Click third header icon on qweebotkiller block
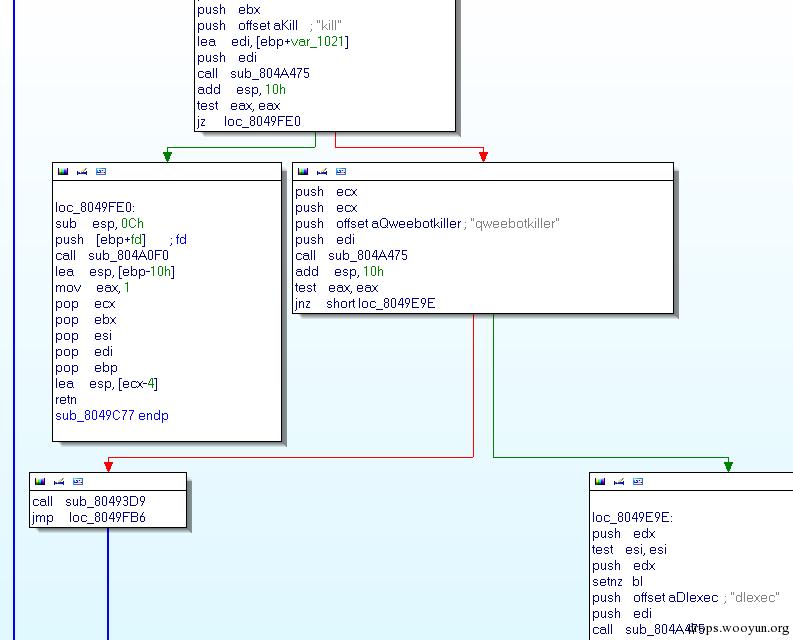 click(x=341, y=172)
